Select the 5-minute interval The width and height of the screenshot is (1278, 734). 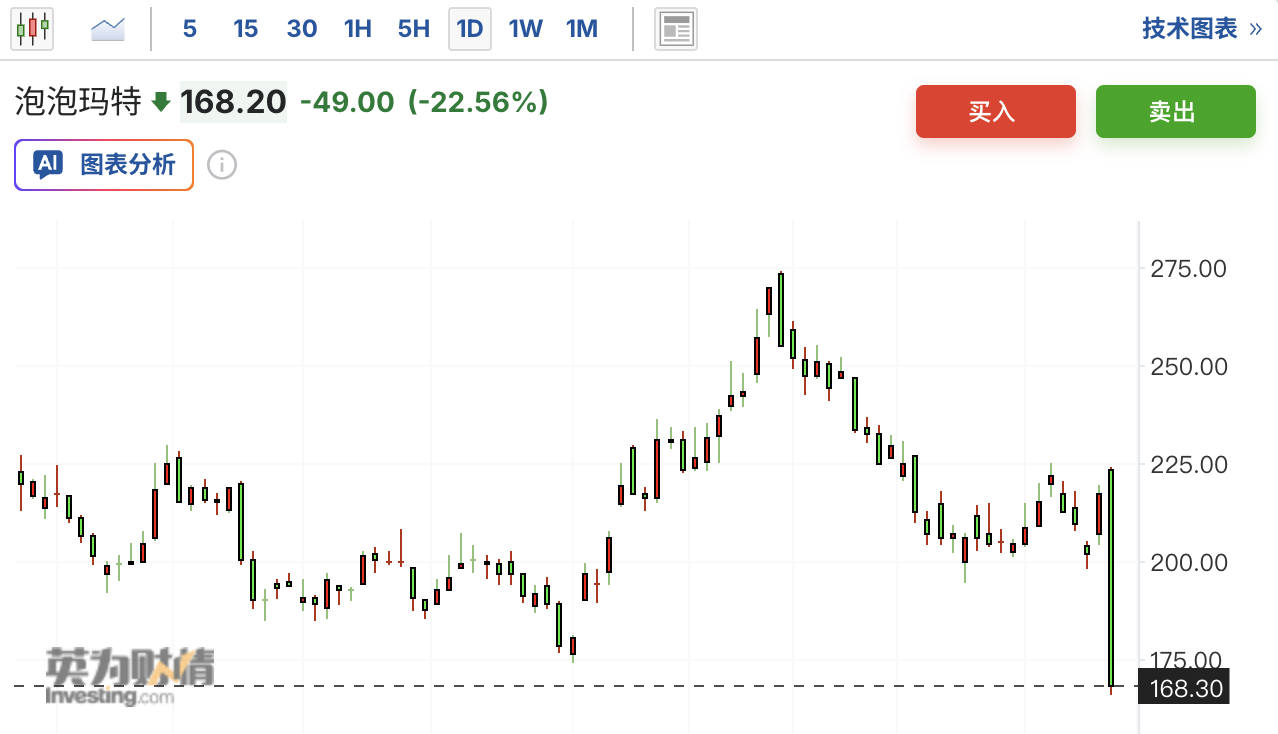pos(189,29)
